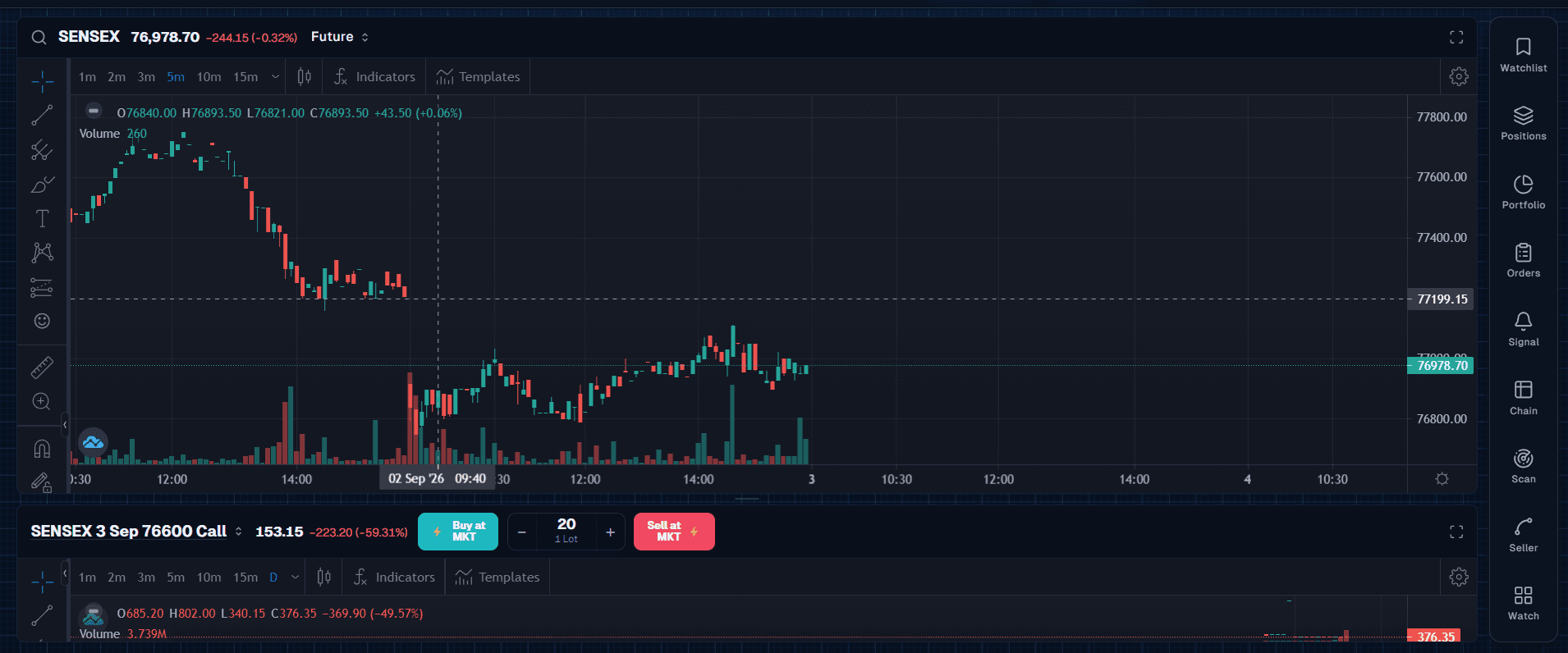Click Buy at MKT button
1568x653 pixels.
click(x=458, y=532)
